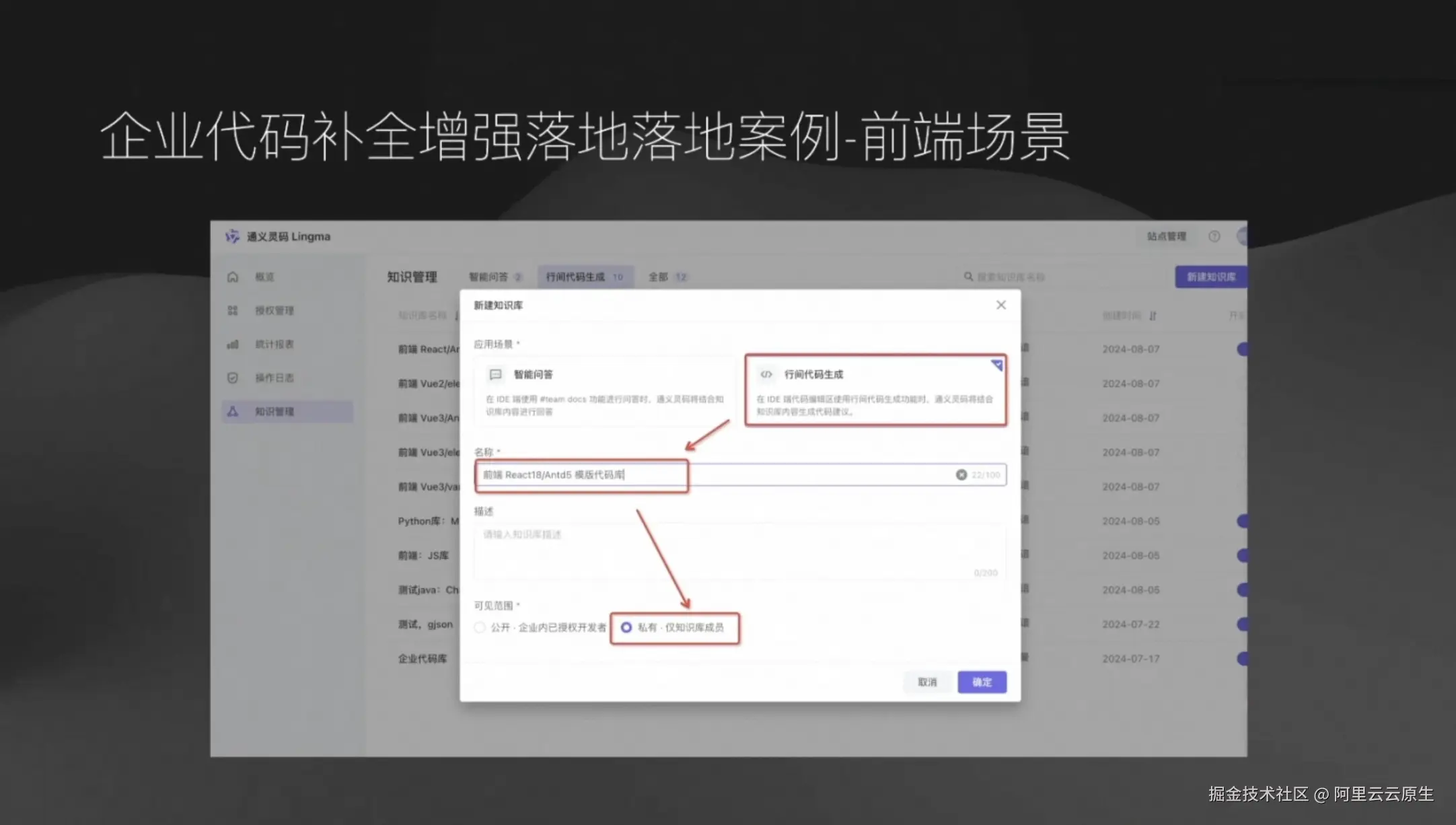Open the help question-mark icon
Image resolution: width=1456 pixels, height=825 pixels.
pos(1214,236)
